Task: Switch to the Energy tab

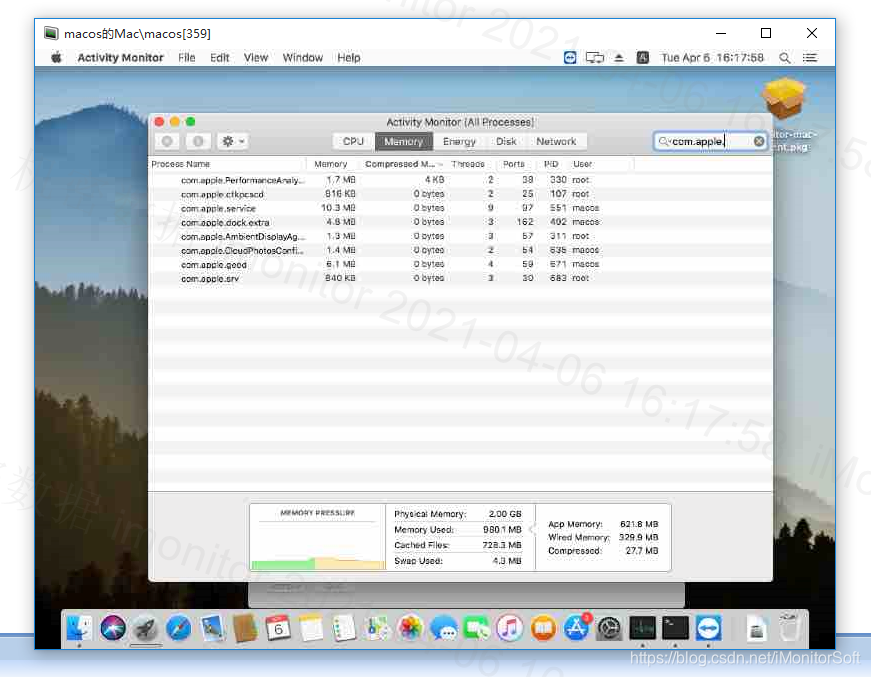Action: tap(459, 141)
